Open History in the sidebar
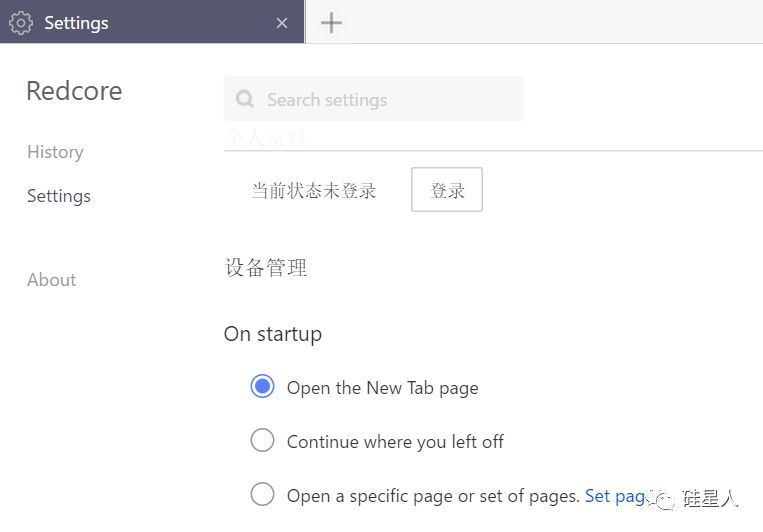Viewport: 763px width, 532px height. [x=55, y=152]
